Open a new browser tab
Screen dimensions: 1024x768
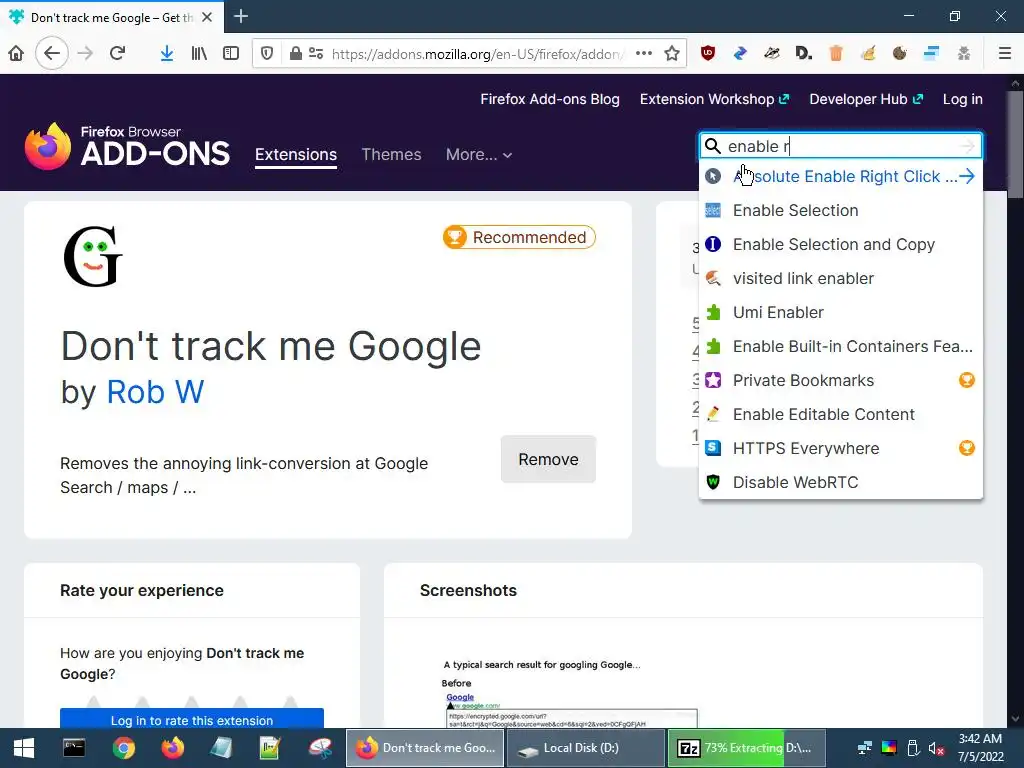pos(241,16)
